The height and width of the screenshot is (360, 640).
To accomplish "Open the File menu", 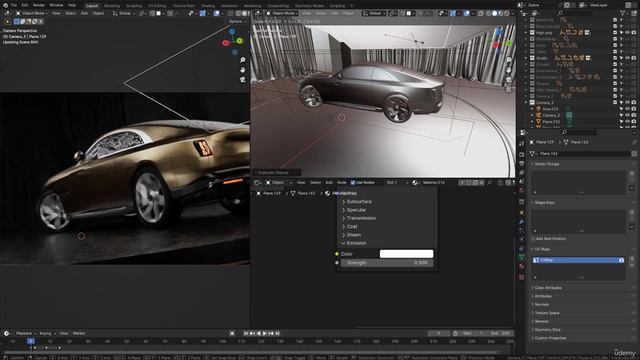I will click(13, 5).
